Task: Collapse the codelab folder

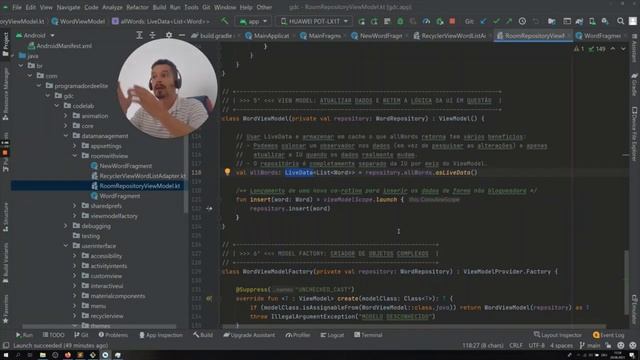Action: 57,106
